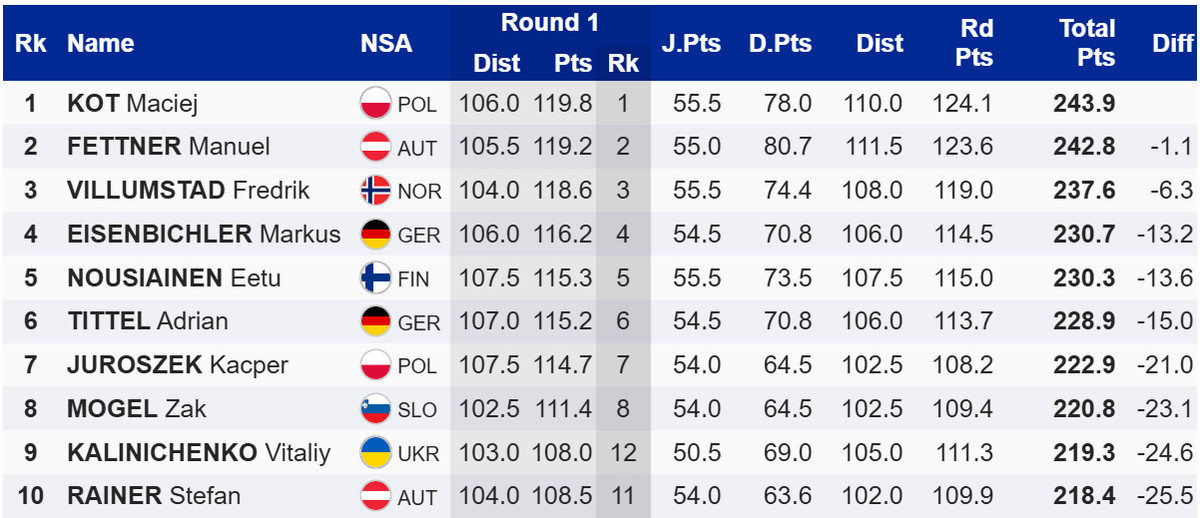This screenshot has width=1200, height=518.
Task: Click the total points 243.9 cell
Action: [x=1084, y=103]
